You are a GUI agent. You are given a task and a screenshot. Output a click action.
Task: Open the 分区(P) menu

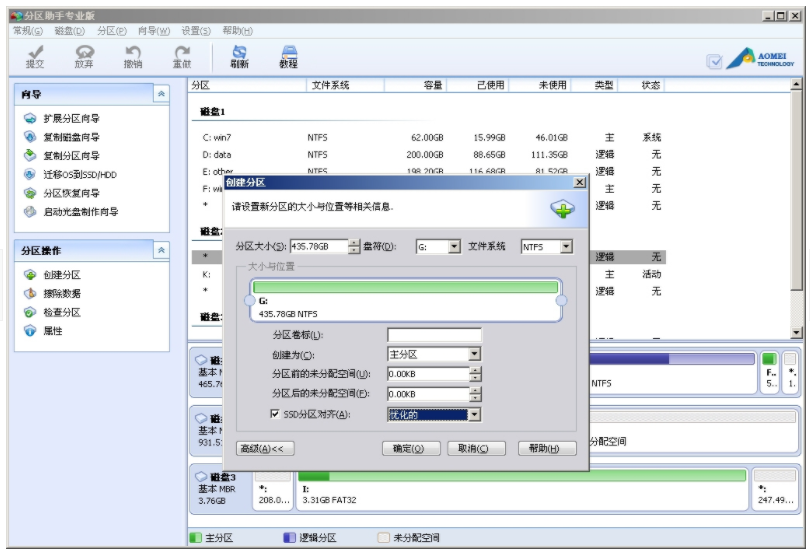[112, 31]
